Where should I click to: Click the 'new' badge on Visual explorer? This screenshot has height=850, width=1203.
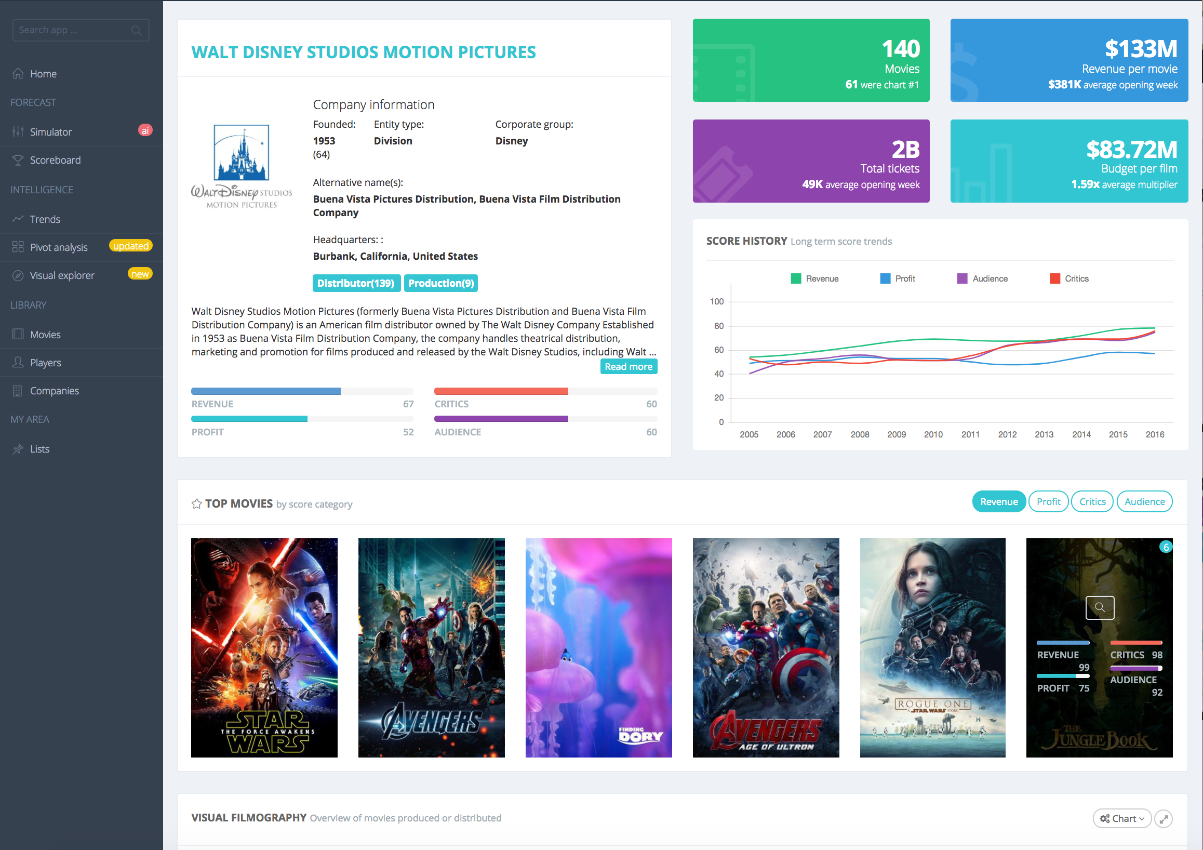click(x=140, y=273)
